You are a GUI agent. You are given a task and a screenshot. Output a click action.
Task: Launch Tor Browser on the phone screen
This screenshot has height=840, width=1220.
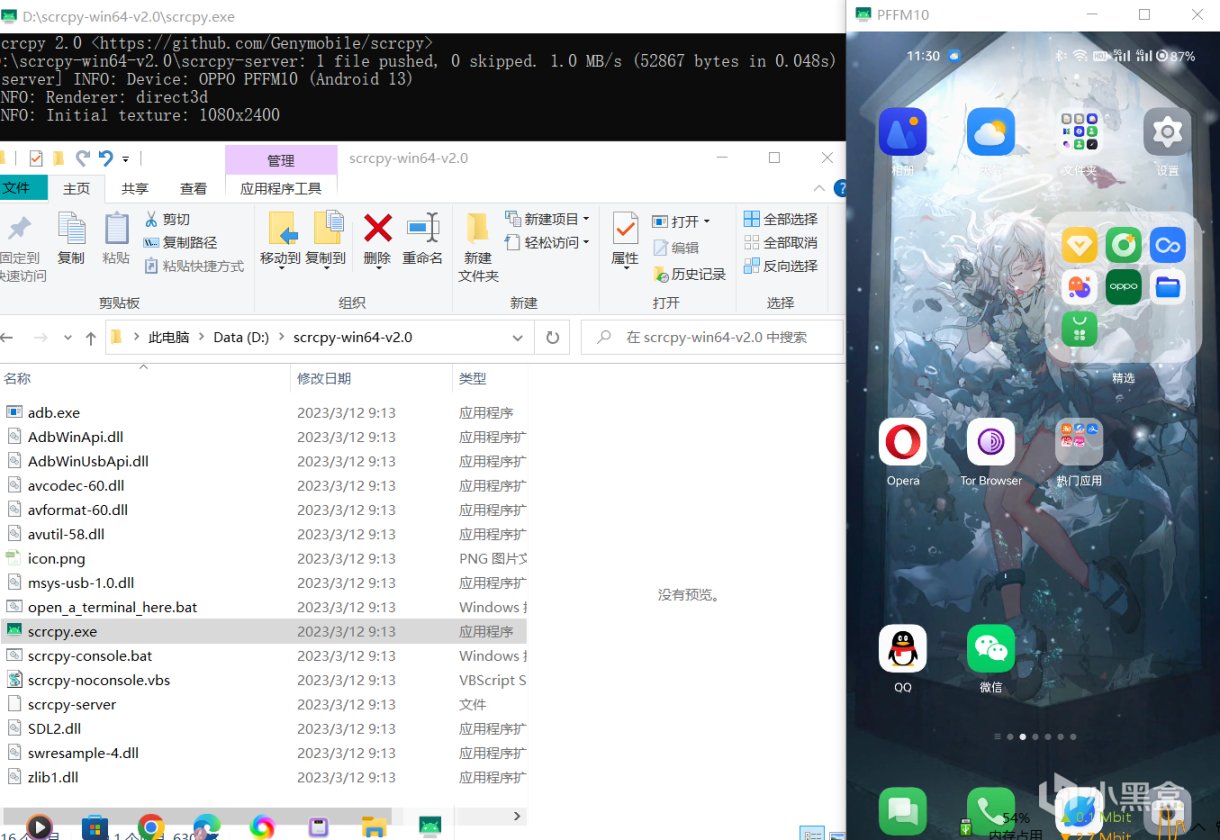coord(991,442)
